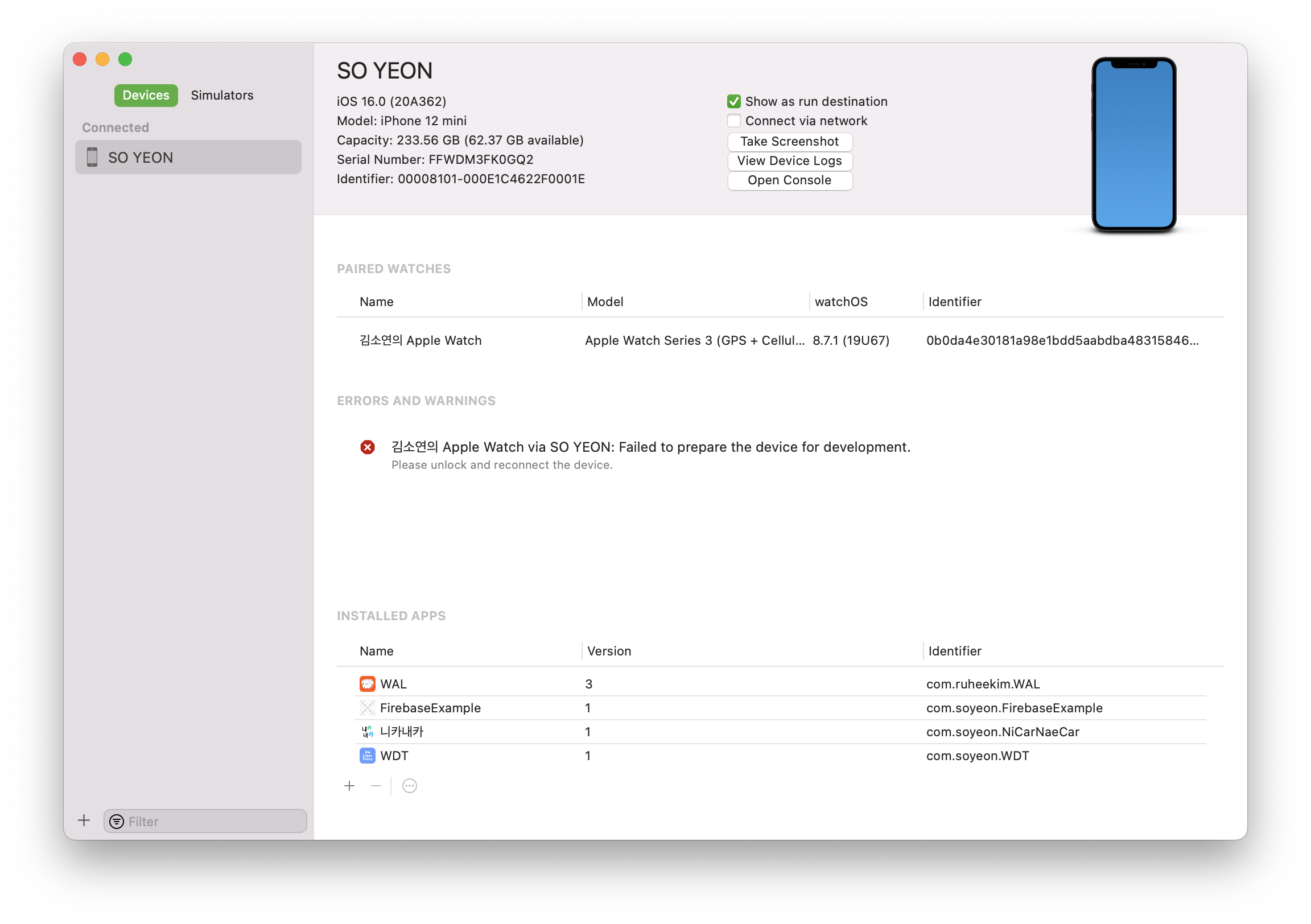
Task: Remove app with the minus icon below apps
Action: [x=376, y=786]
